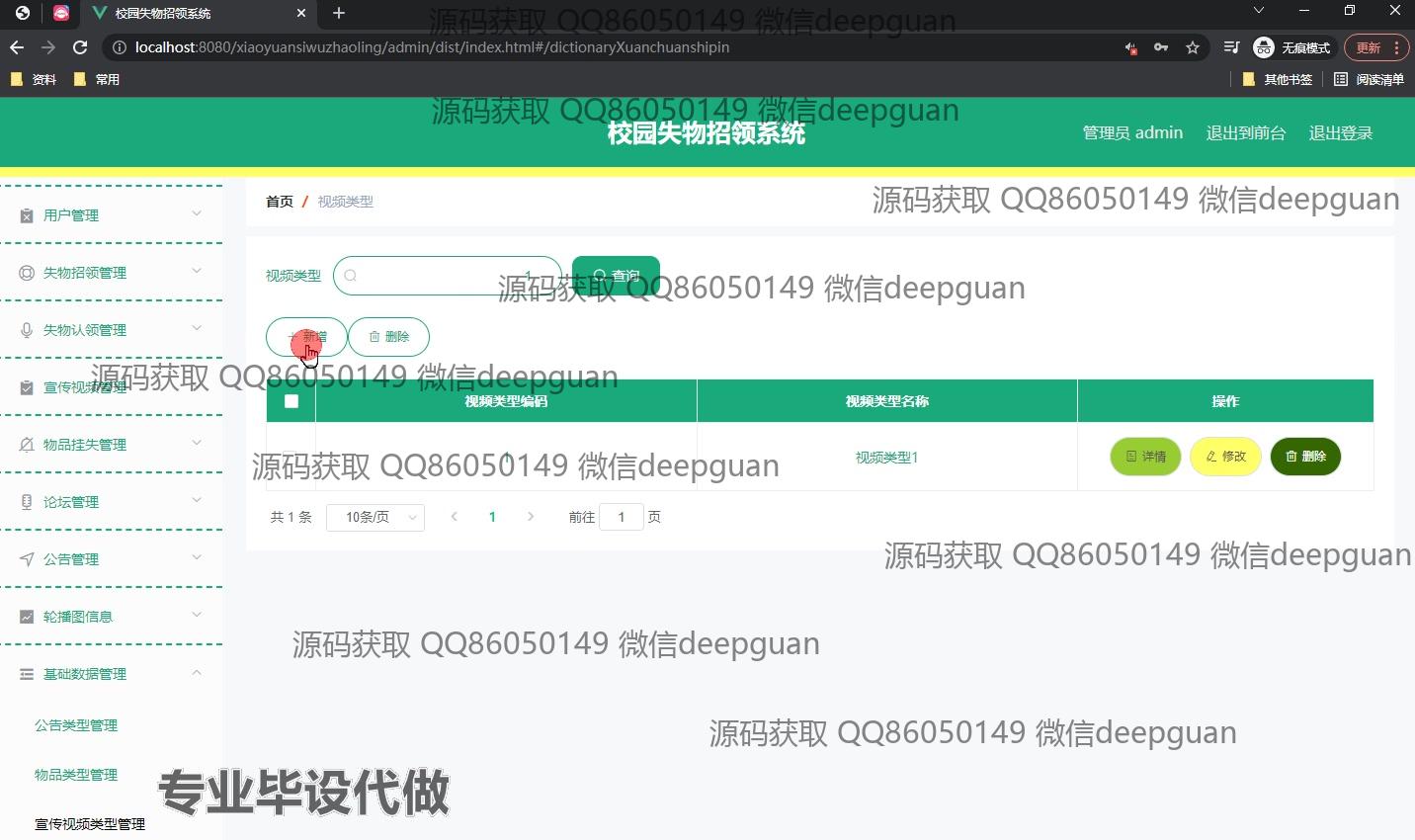The width and height of the screenshot is (1415, 840).
Task: Collapse the 基础数据管理 menu section
Action: [x=197, y=673]
